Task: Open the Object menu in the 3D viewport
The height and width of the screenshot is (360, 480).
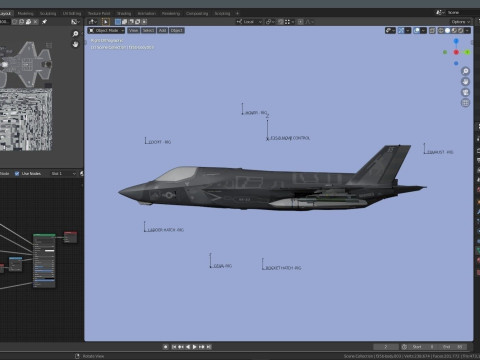Action: [x=177, y=30]
